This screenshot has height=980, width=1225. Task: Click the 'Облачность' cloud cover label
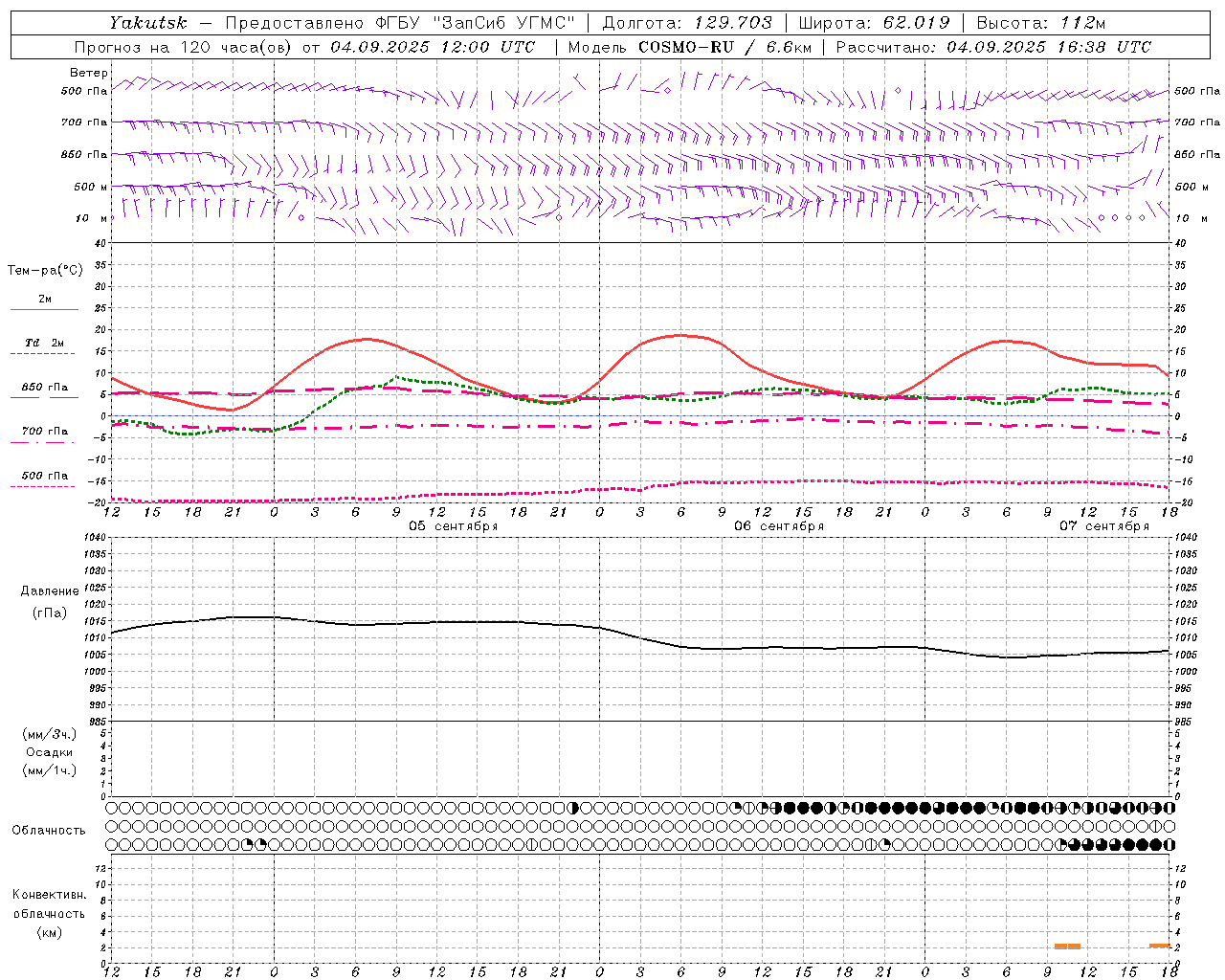click(49, 830)
